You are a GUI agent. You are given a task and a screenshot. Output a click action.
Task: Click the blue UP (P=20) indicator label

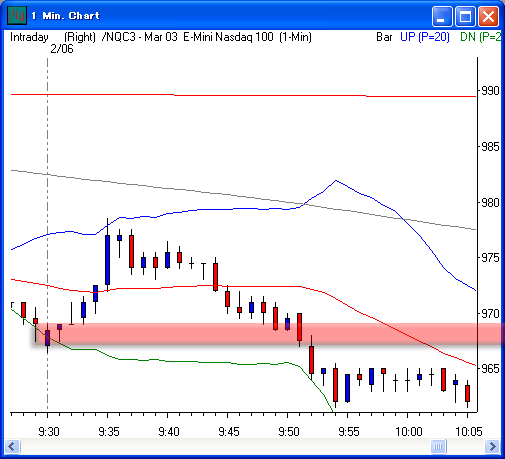coord(425,37)
